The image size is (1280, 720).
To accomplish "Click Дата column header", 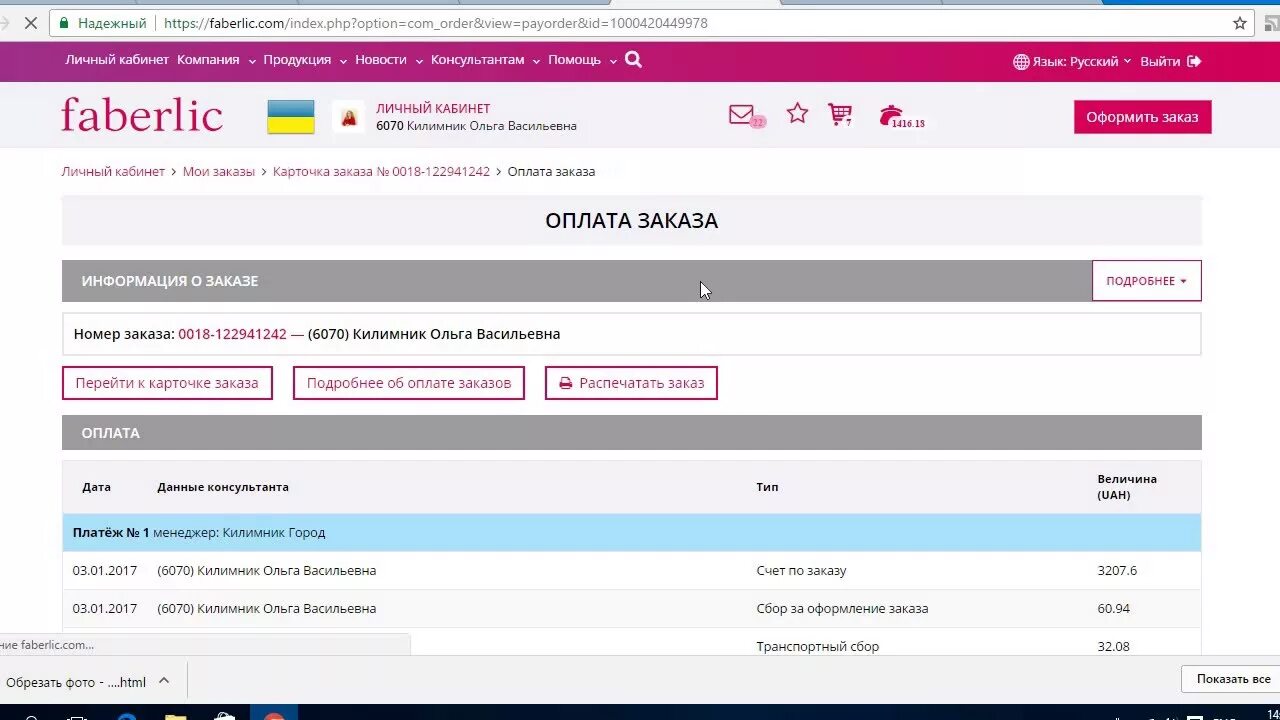I will 96,487.
